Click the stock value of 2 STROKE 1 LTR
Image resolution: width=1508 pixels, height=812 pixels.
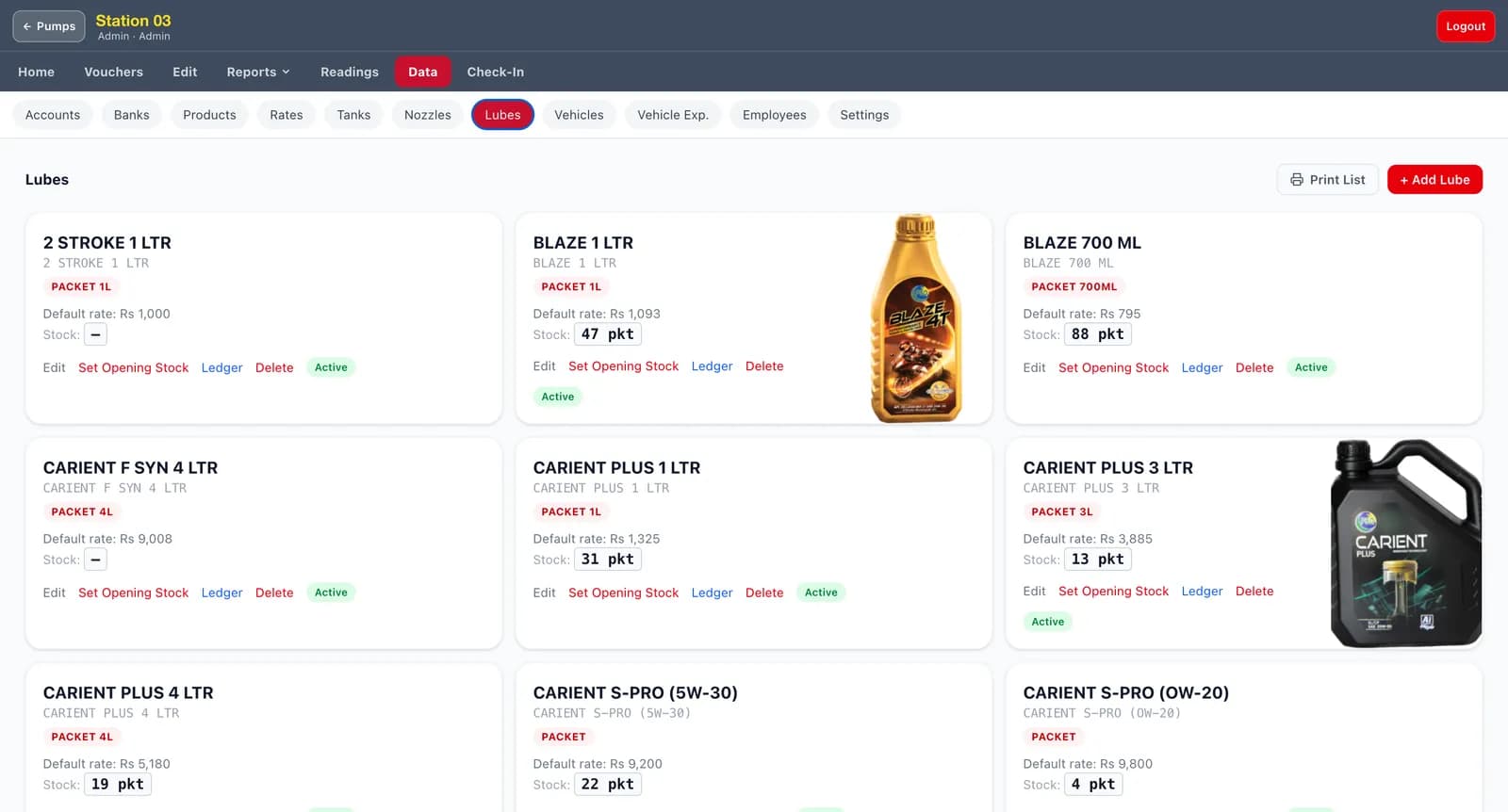[95, 334]
